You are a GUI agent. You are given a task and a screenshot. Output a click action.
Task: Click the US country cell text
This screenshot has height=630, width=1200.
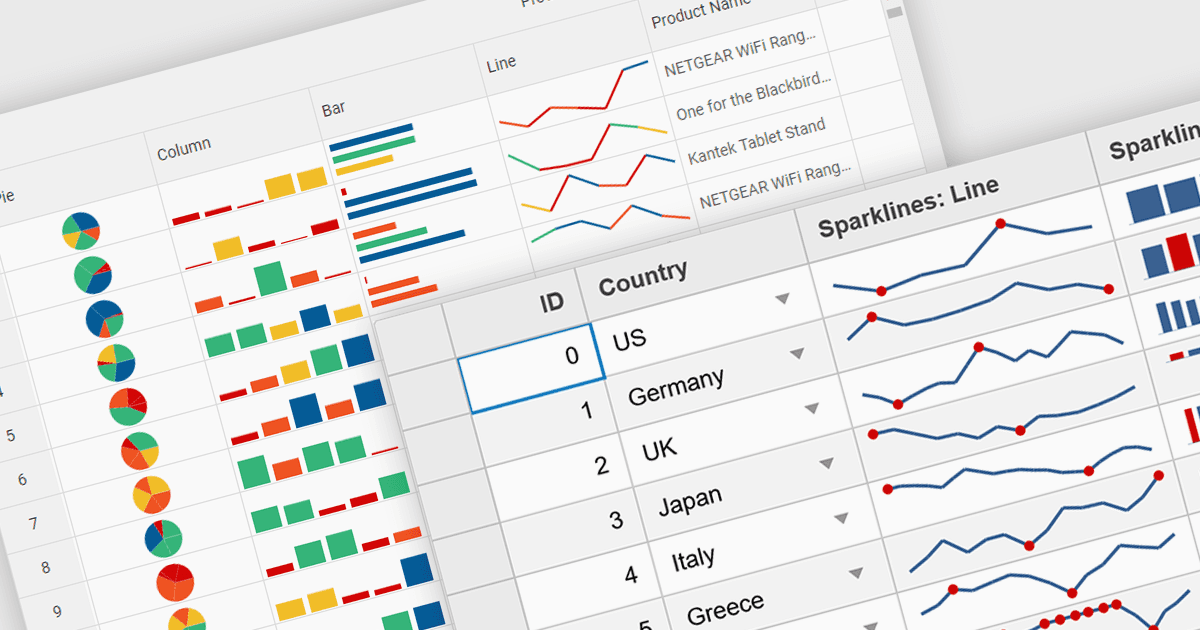(629, 340)
